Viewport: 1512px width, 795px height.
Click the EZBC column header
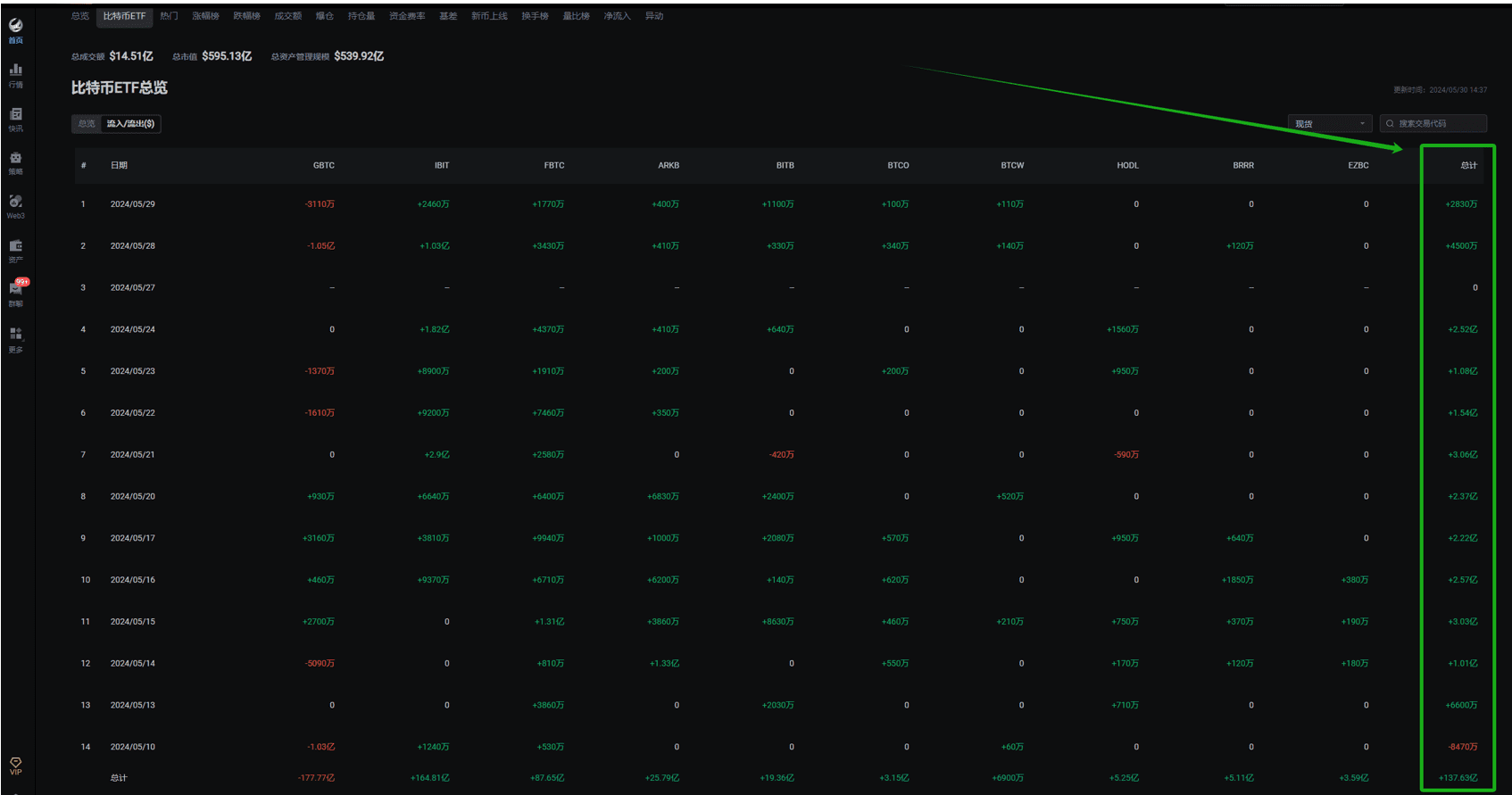click(1358, 165)
